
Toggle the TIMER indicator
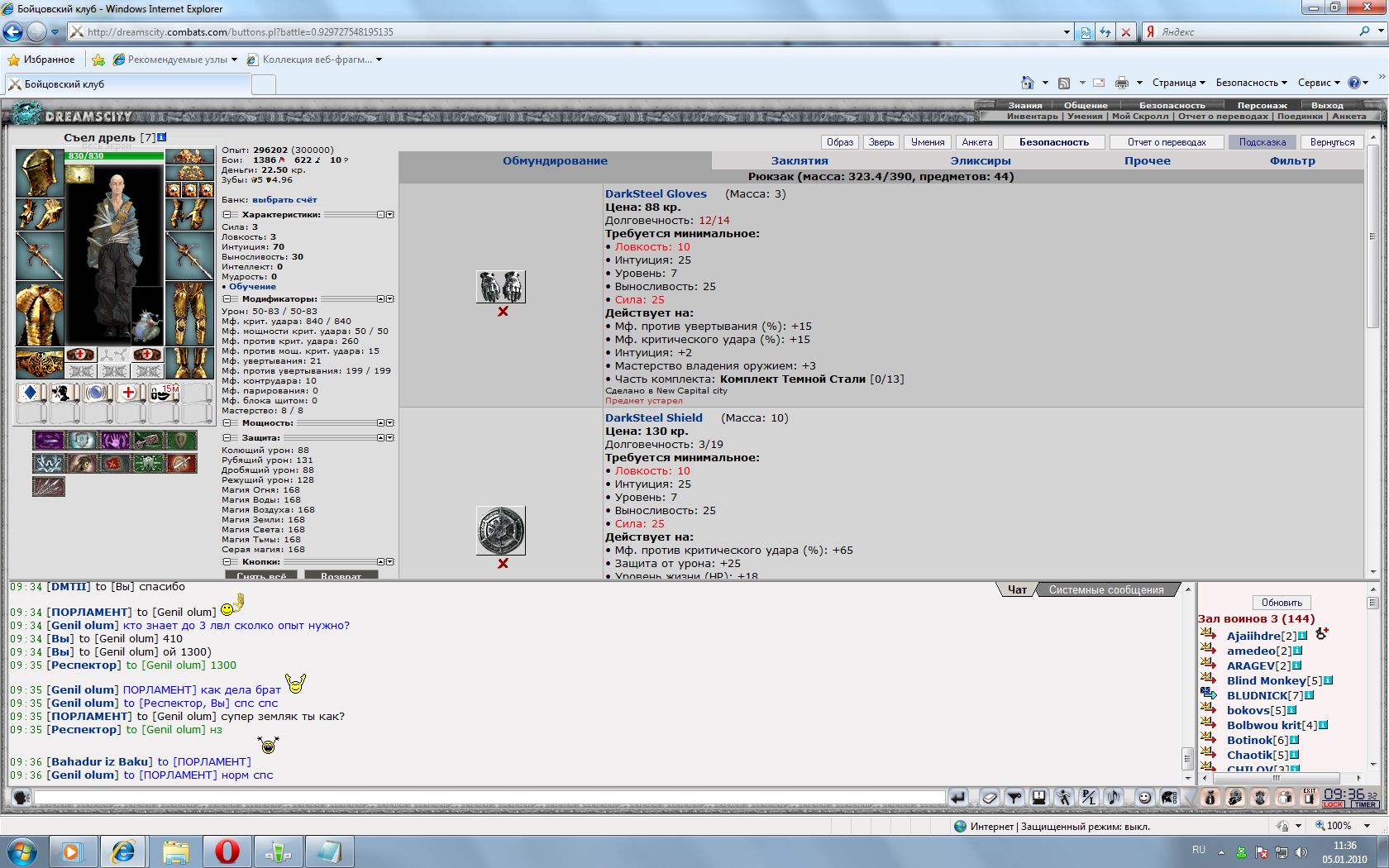(1365, 804)
